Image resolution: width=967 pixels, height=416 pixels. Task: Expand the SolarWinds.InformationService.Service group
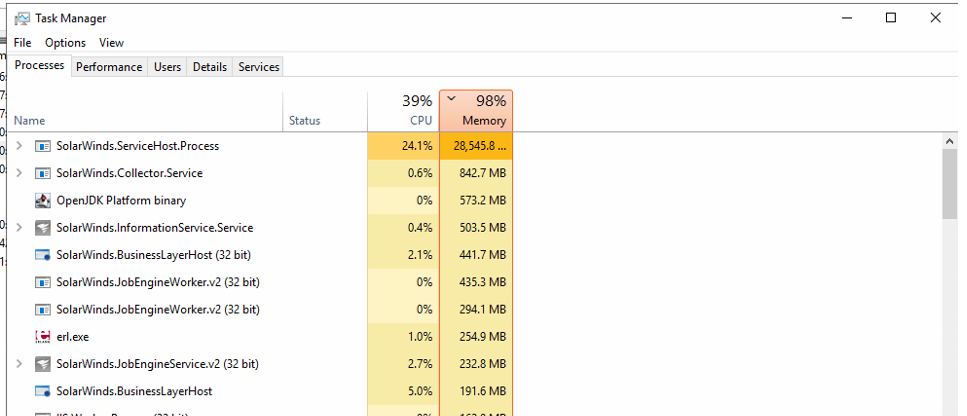[x=19, y=227]
